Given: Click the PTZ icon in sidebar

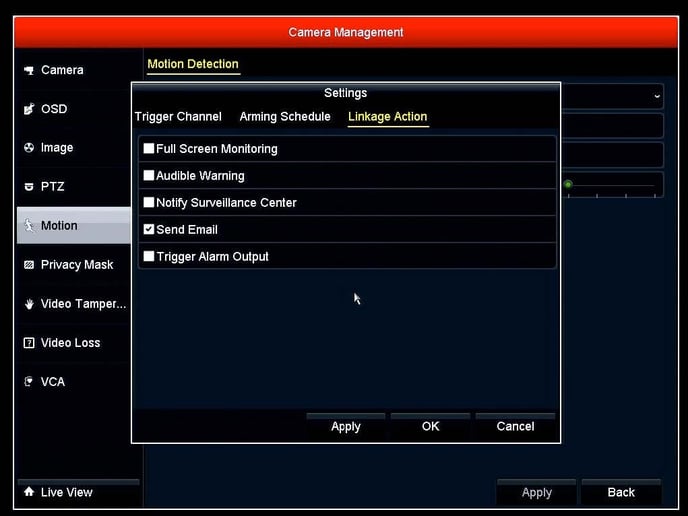Looking at the screenshot, I should pos(29,187).
